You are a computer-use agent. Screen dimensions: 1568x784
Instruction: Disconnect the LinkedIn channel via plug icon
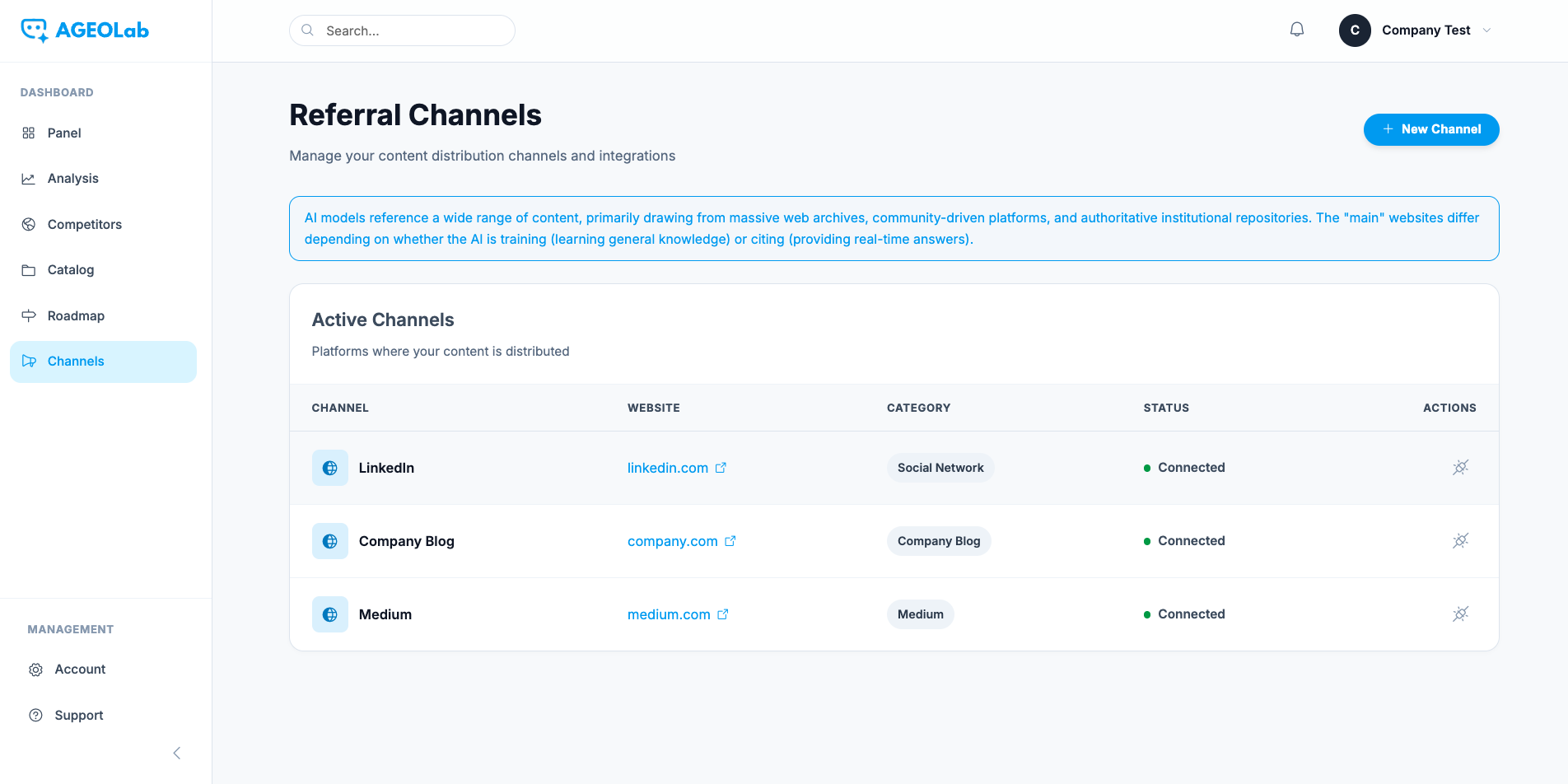coord(1460,468)
